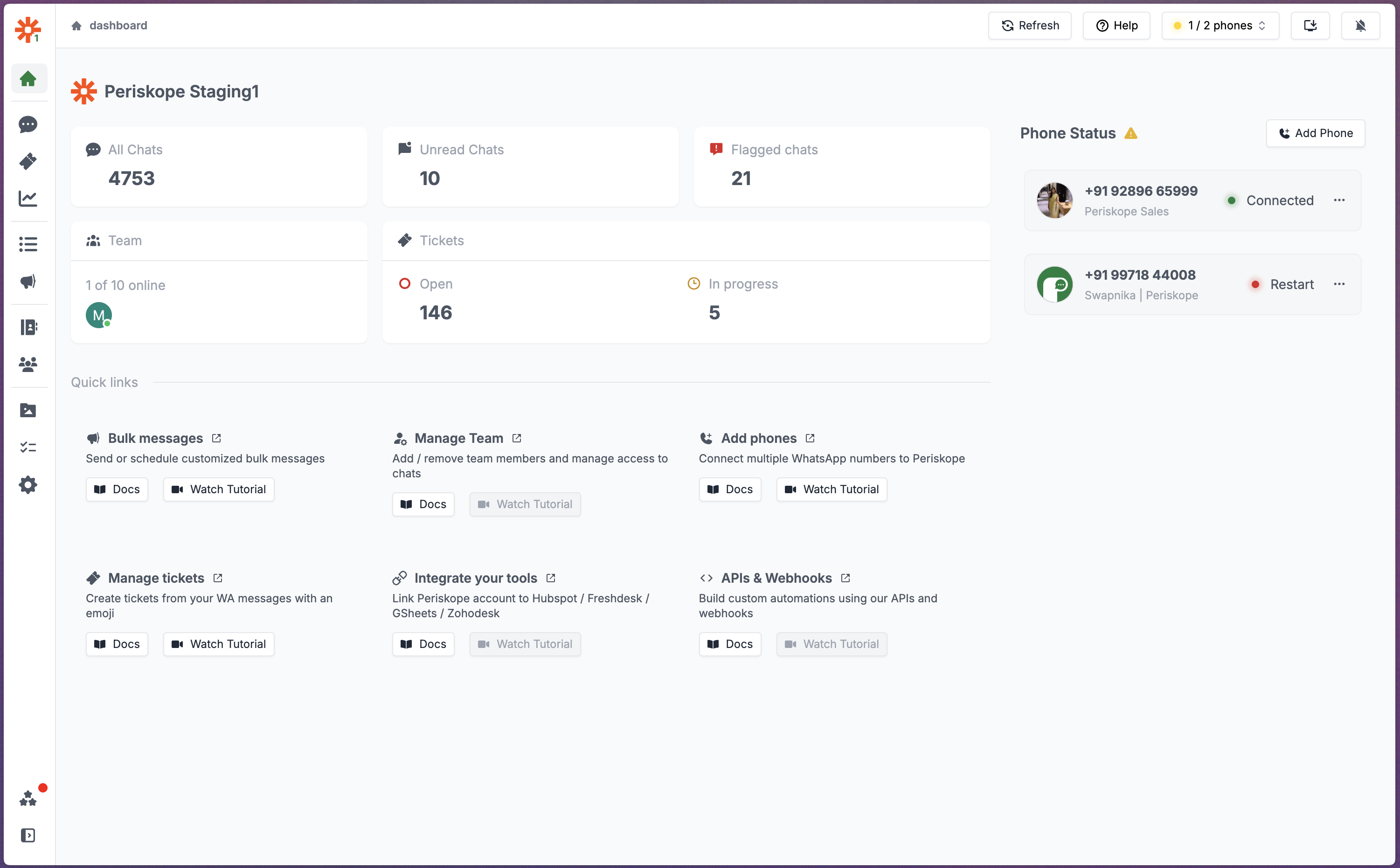
Task: Open the APIs & Webhooks quick link
Action: pos(776,578)
